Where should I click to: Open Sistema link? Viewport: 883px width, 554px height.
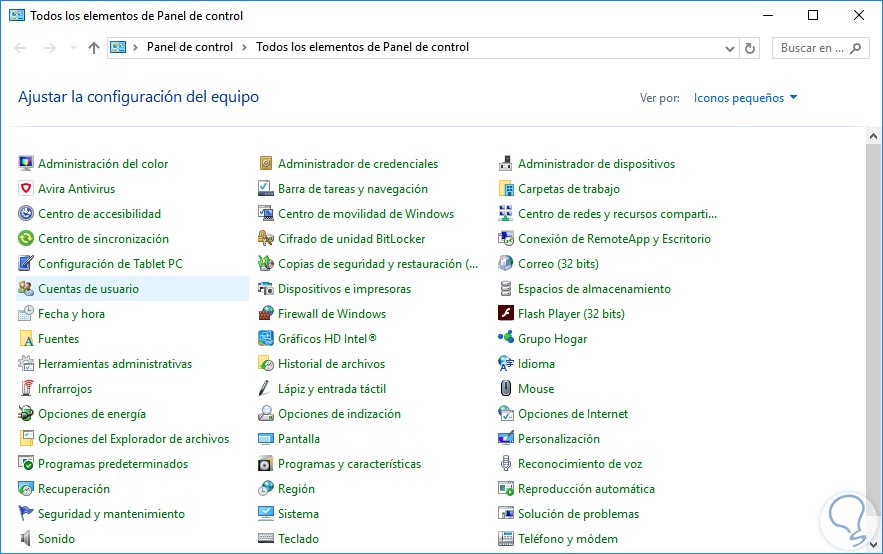pos(298,513)
